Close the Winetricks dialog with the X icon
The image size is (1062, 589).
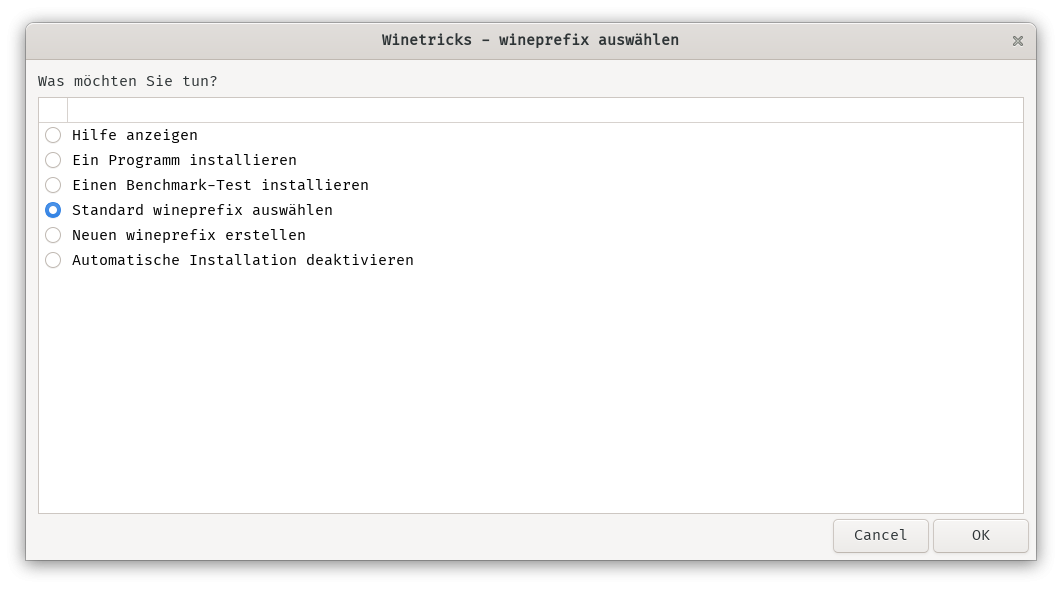pos(1017,41)
